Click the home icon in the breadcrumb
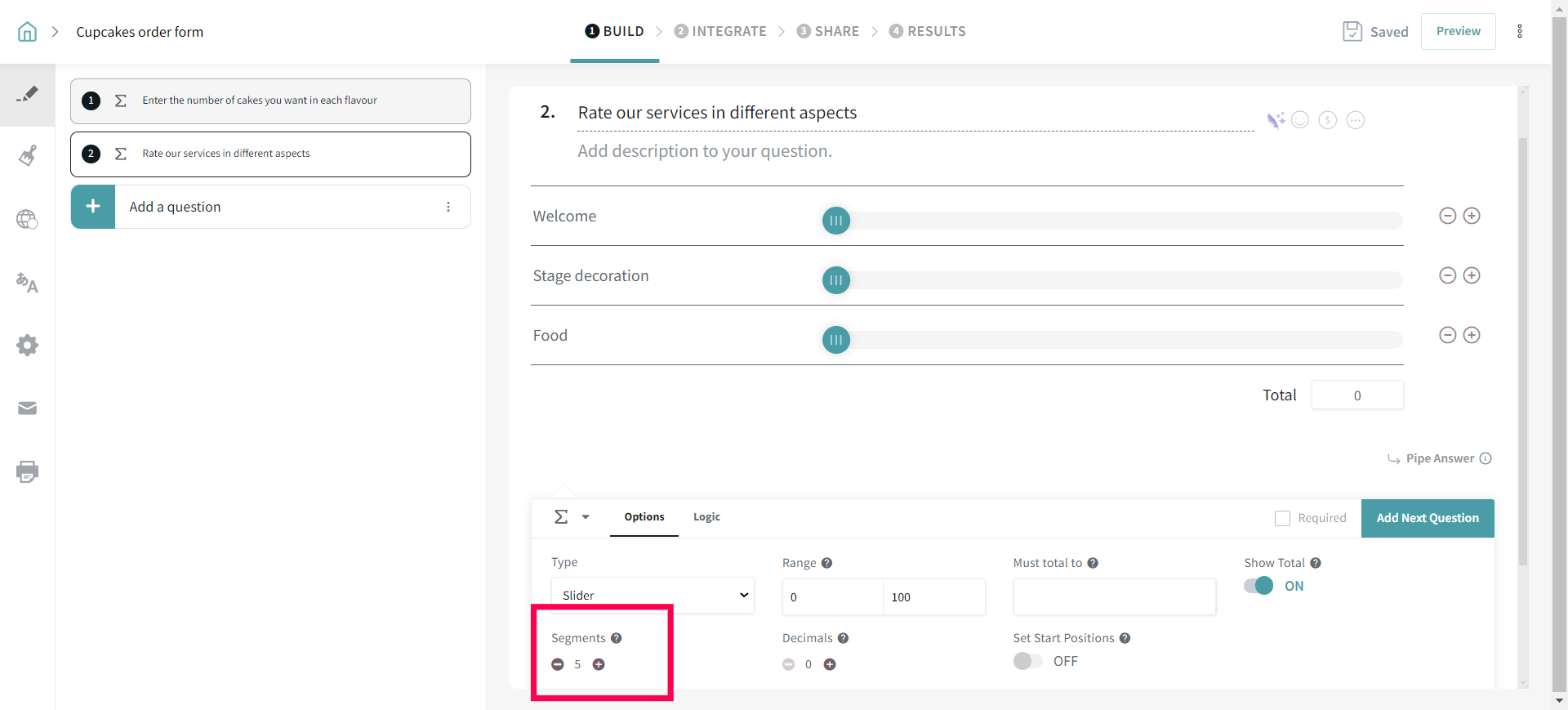The image size is (1568, 710). point(27,32)
